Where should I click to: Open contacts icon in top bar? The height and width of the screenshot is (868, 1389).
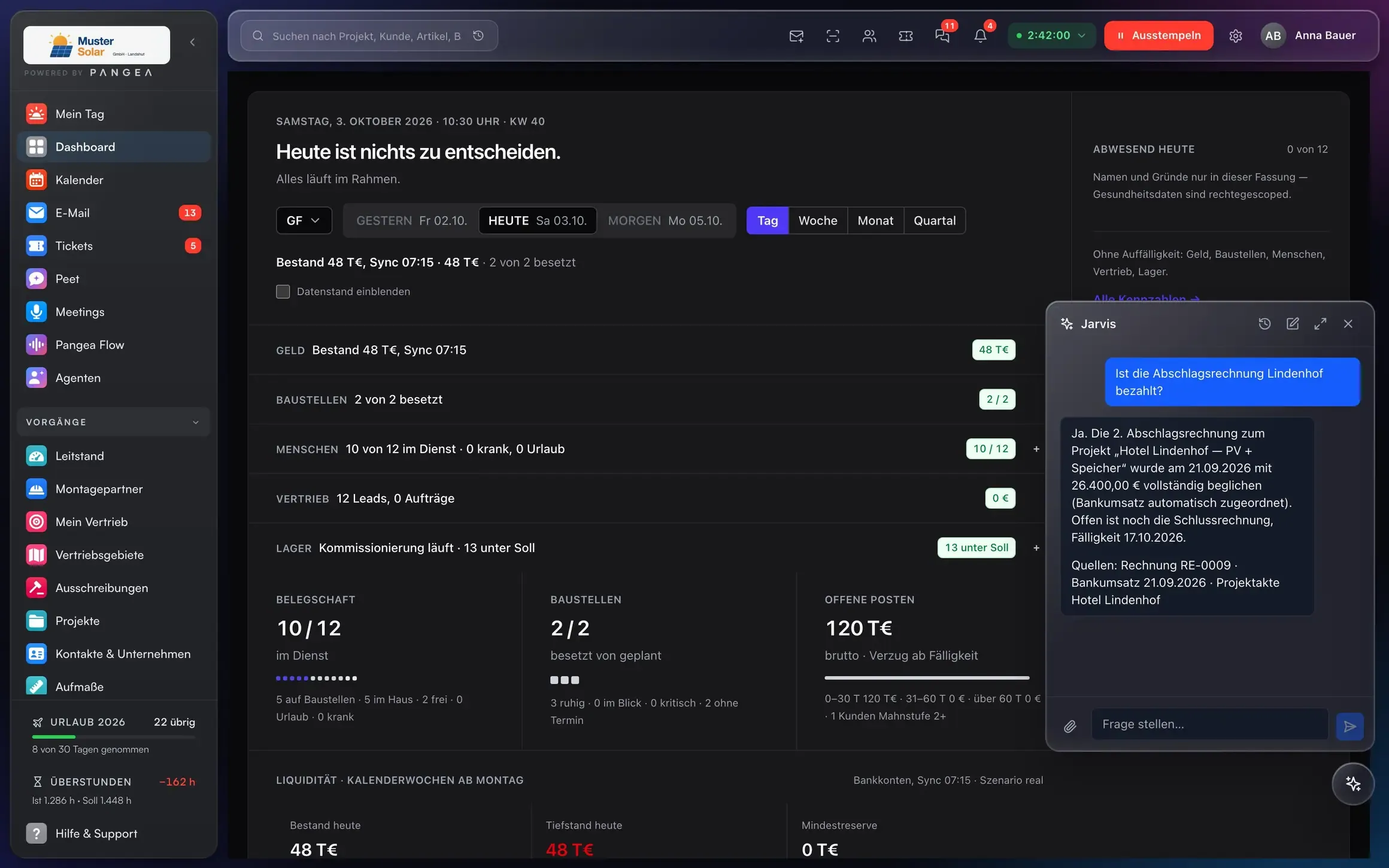869,36
